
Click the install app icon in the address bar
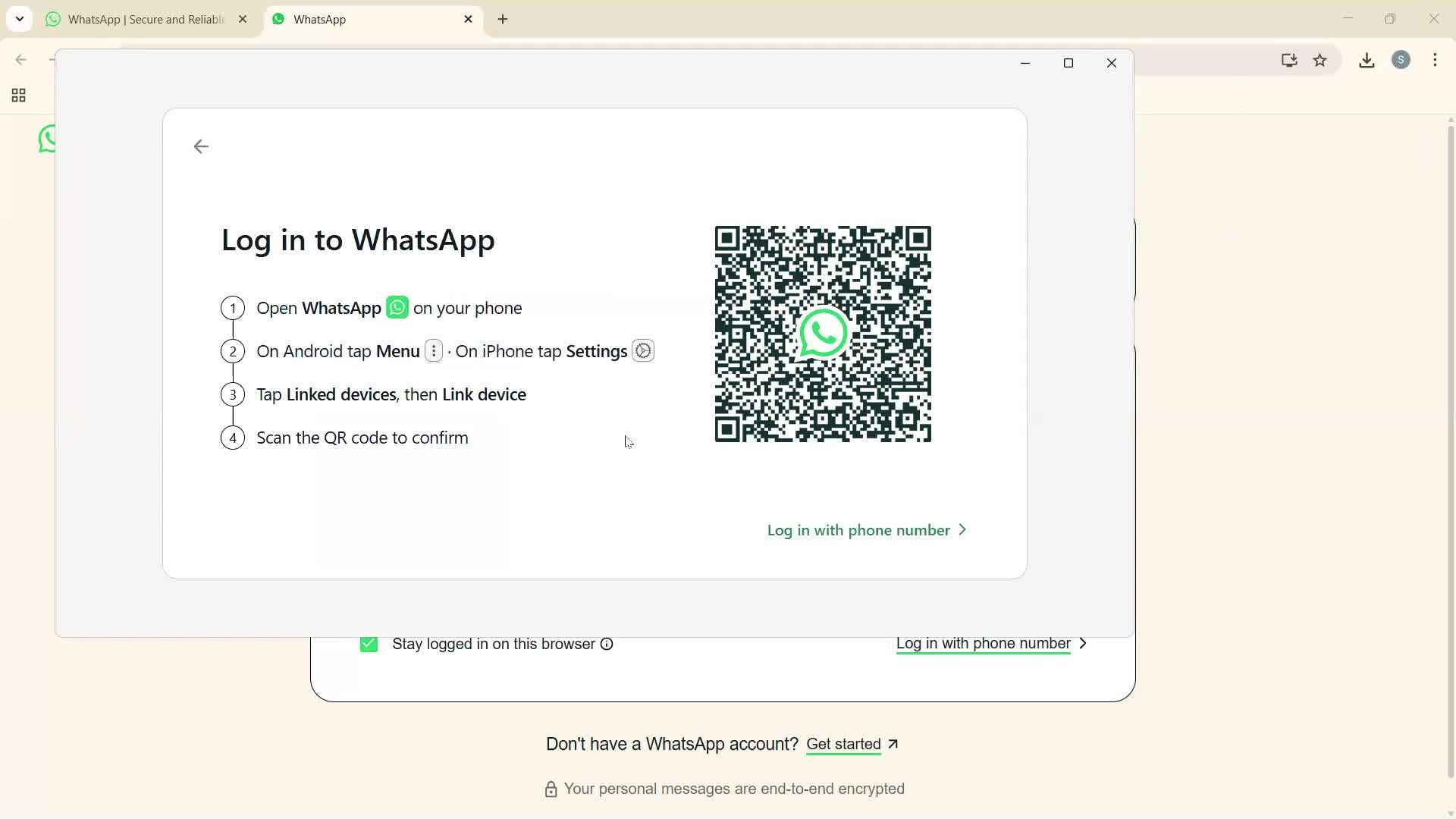(x=1289, y=61)
